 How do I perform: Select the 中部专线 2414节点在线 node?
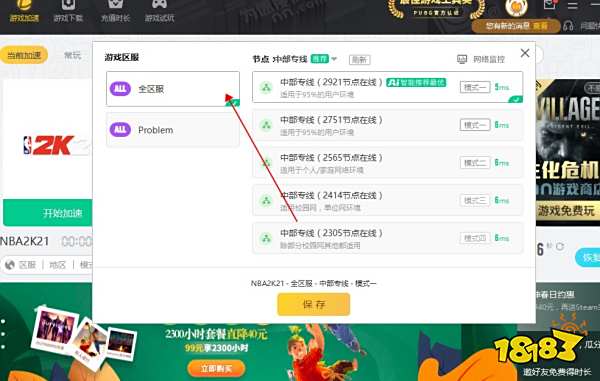(x=387, y=200)
